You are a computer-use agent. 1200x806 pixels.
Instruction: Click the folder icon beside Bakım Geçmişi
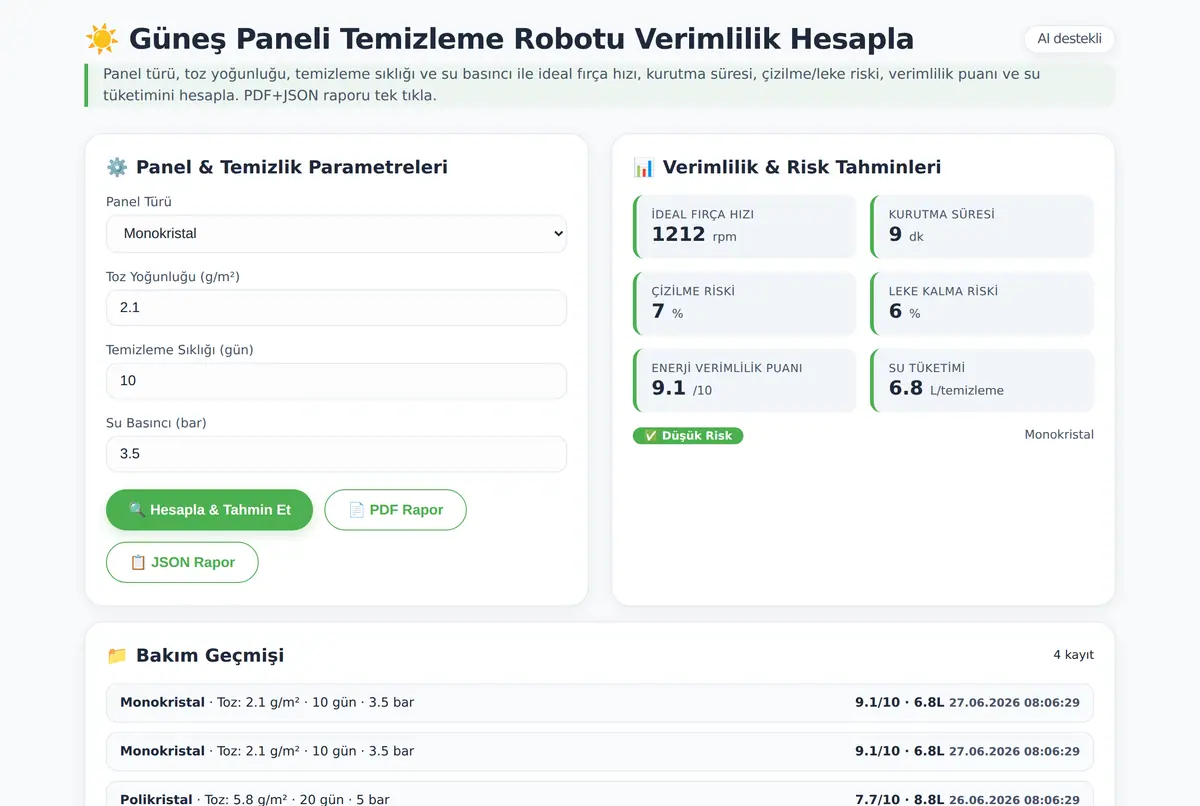pos(117,656)
